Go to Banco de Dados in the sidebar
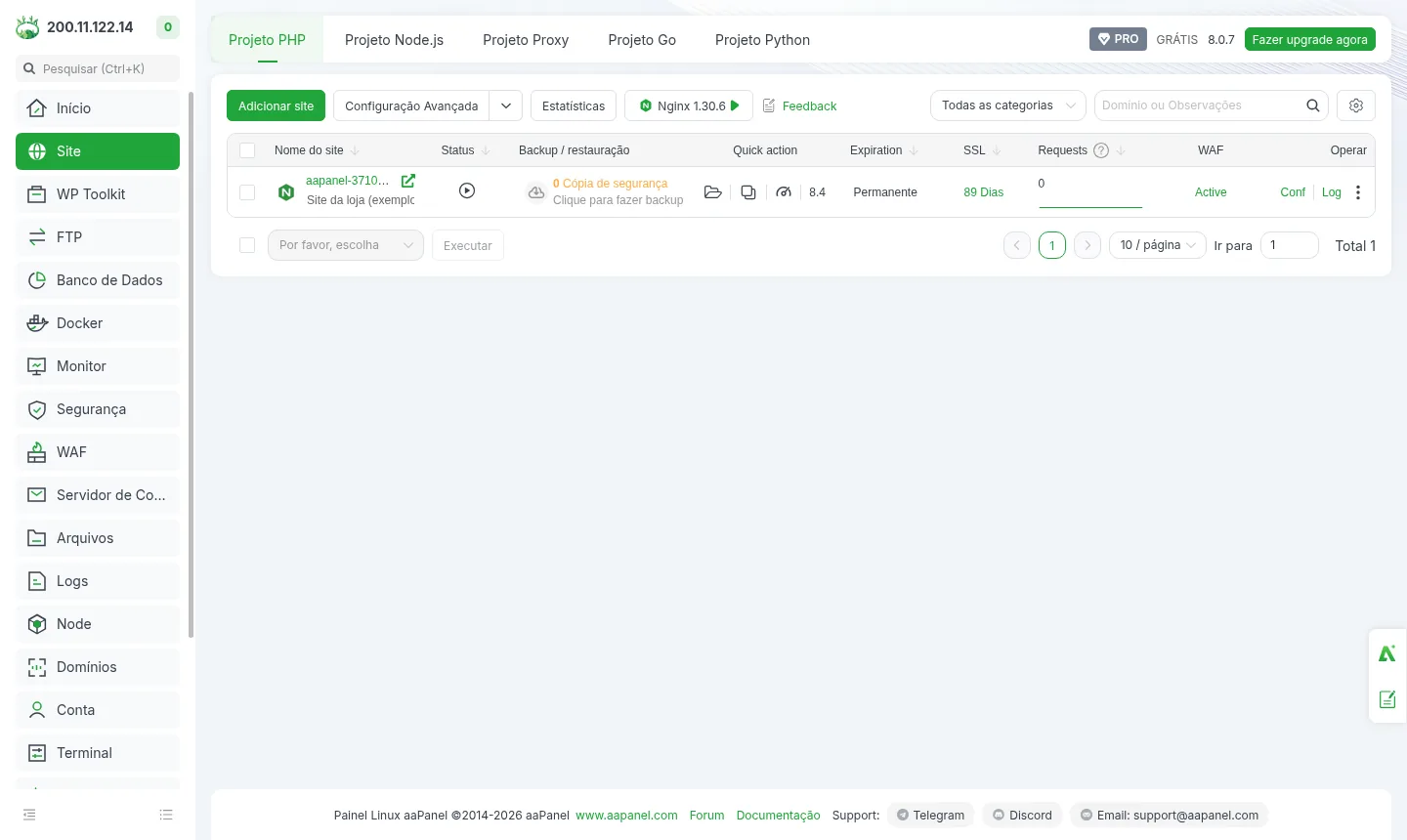 point(98,280)
